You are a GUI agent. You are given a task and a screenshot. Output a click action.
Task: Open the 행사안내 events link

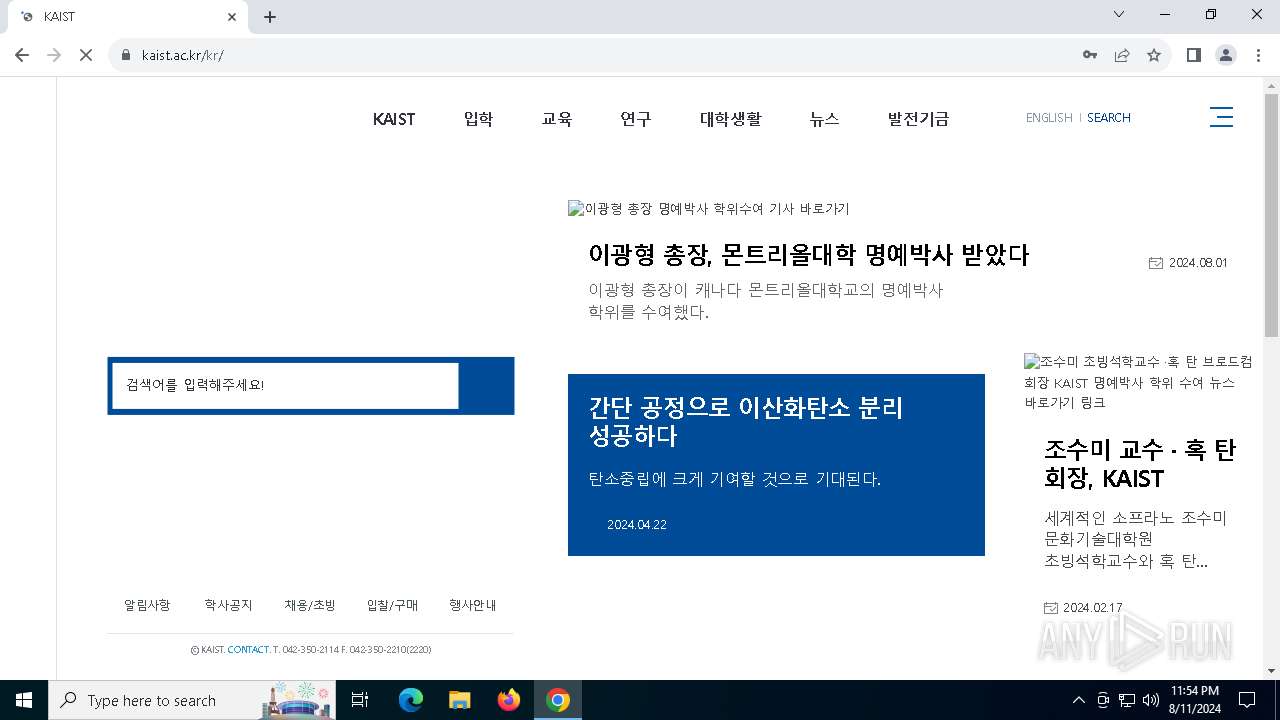pyautogui.click(x=473, y=605)
